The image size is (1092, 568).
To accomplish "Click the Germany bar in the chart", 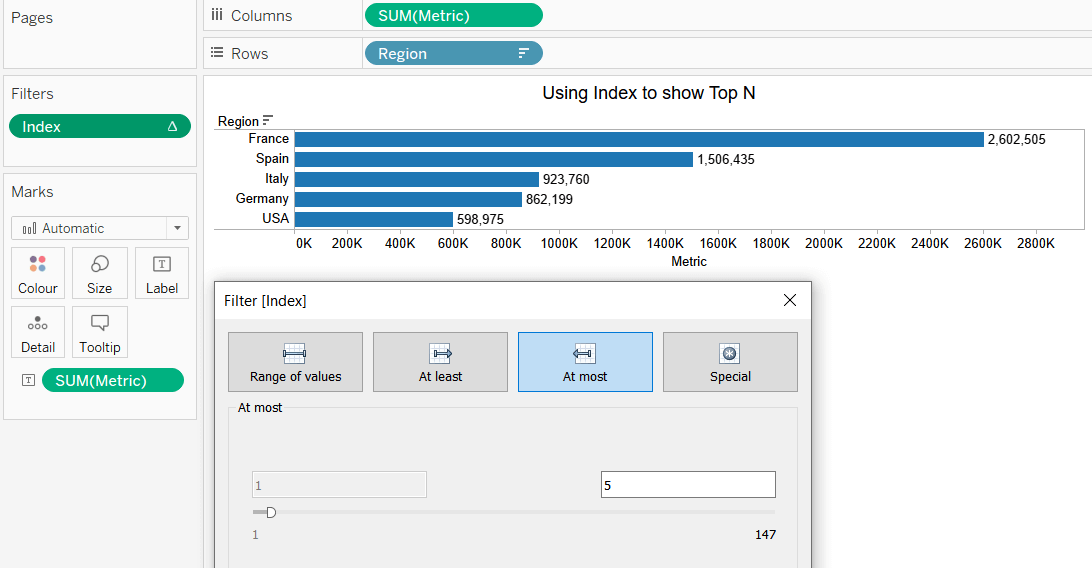I will coord(409,199).
